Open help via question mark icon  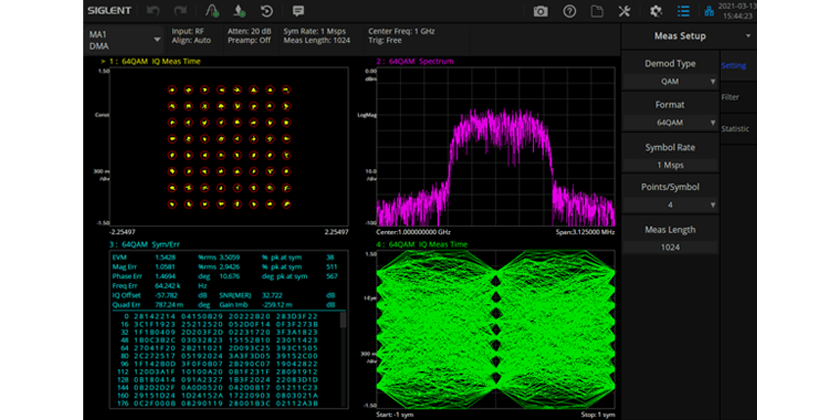click(569, 11)
